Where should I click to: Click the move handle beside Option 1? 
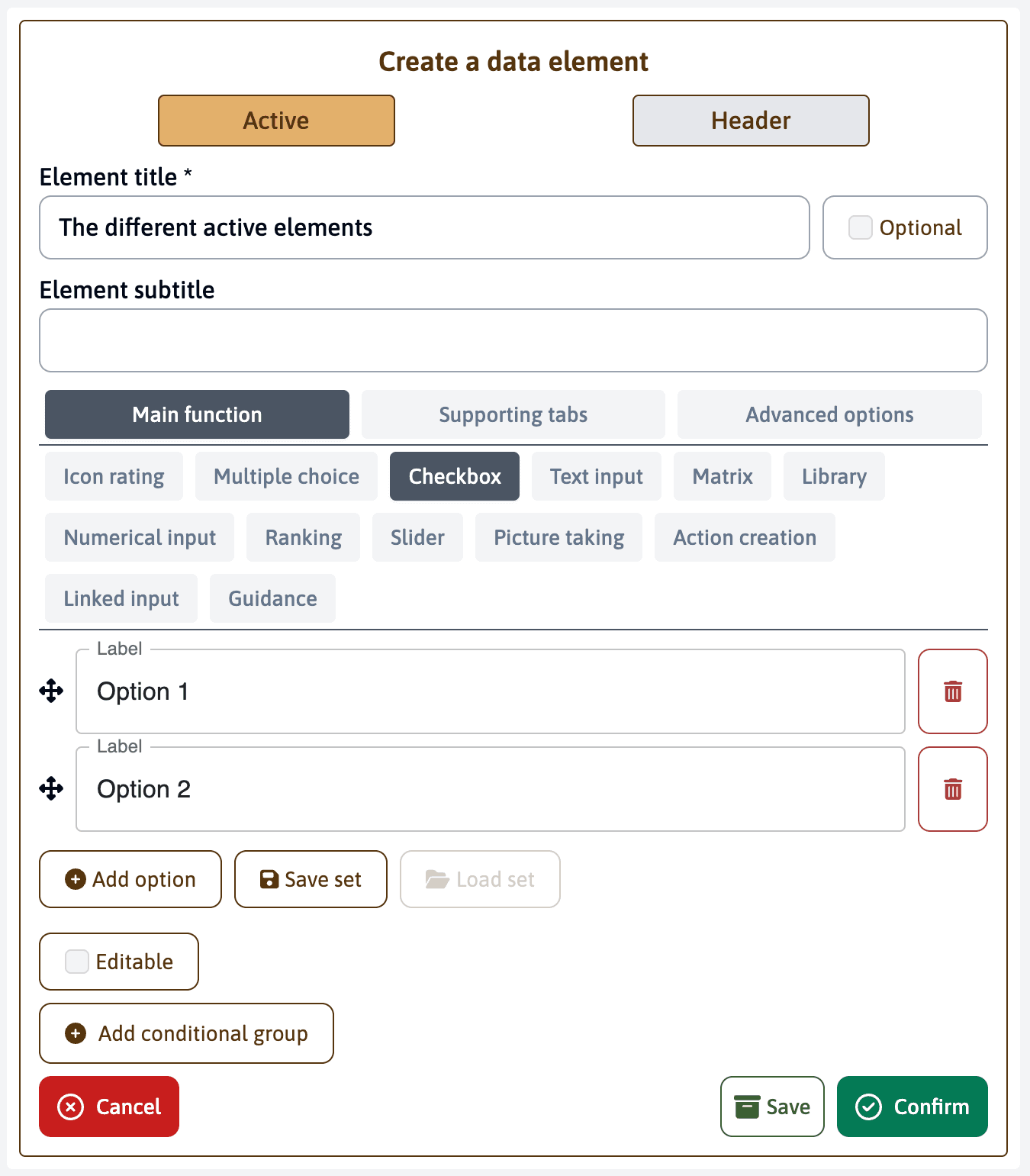click(x=51, y=691)
